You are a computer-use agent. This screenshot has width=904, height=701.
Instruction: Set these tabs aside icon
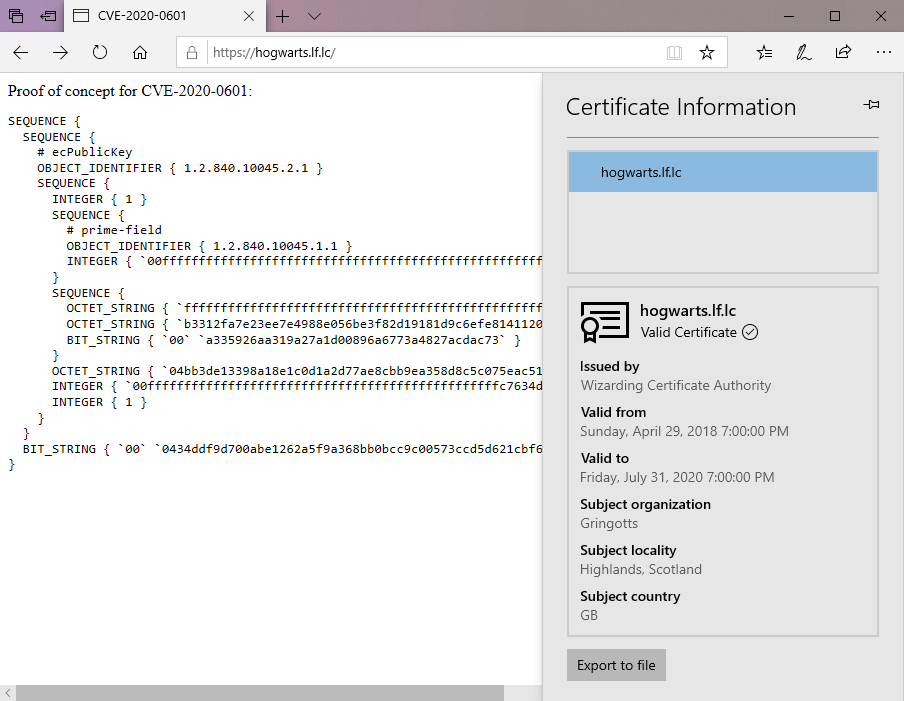[48, 16]
